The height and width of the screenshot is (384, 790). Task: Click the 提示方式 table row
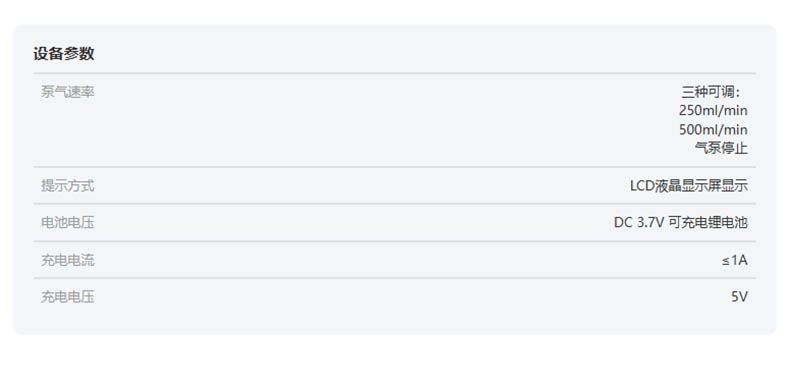point(394,185)
